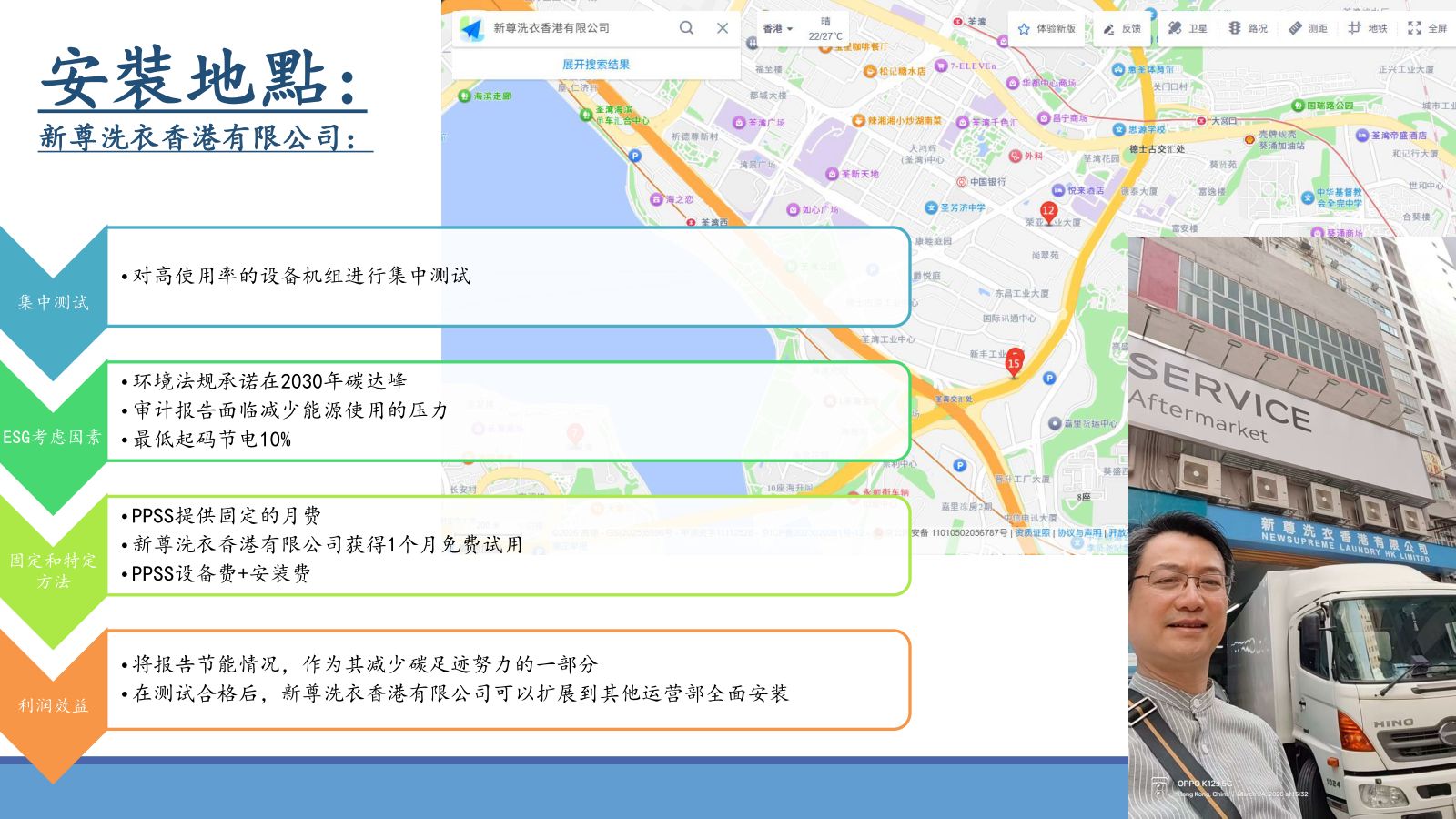The height and width of the screenshot is (819, 1456).
Task: Click red map marker numbered 12
Action: tap(1048, 212)
